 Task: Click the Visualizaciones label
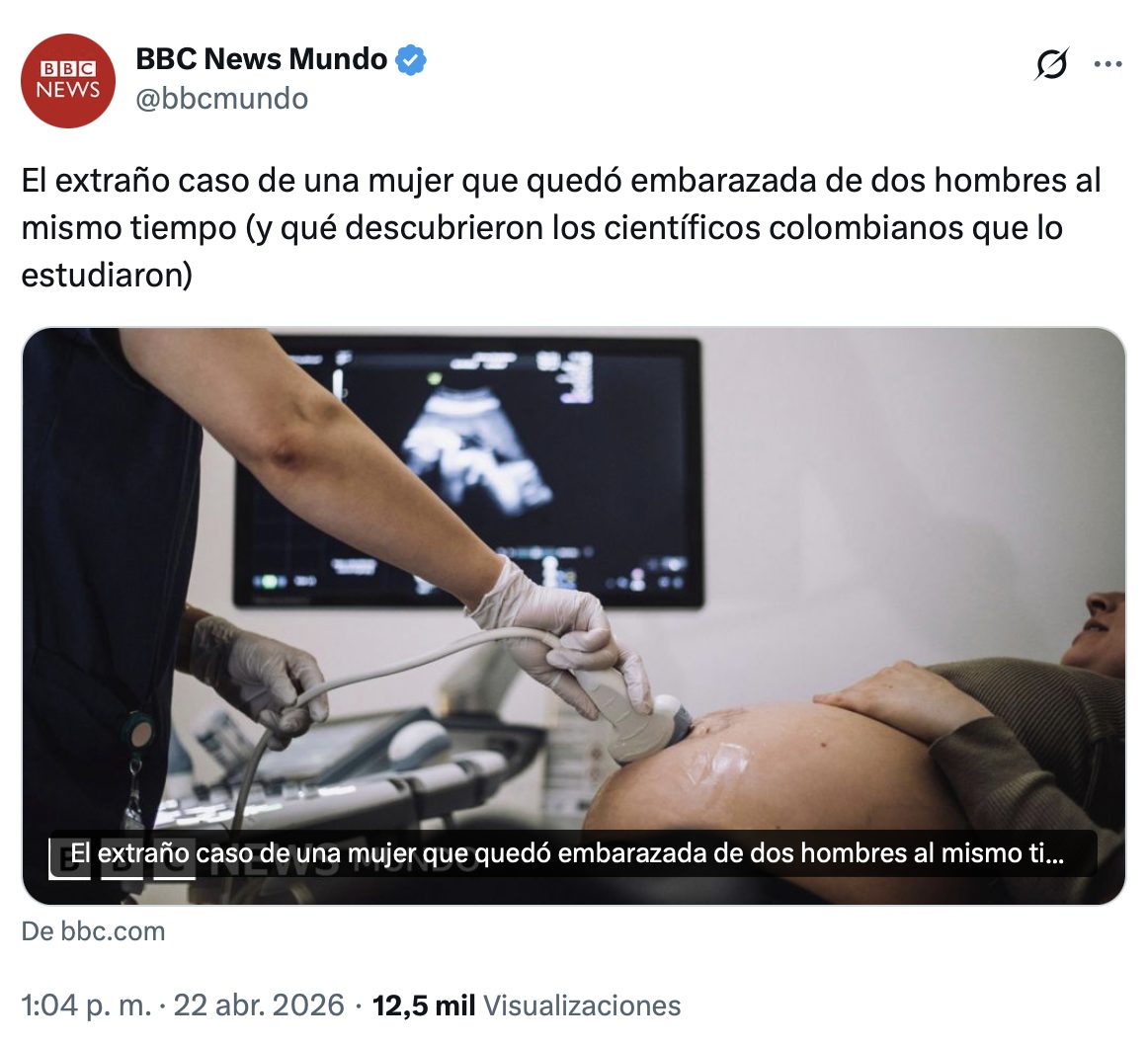[582, 1005]
